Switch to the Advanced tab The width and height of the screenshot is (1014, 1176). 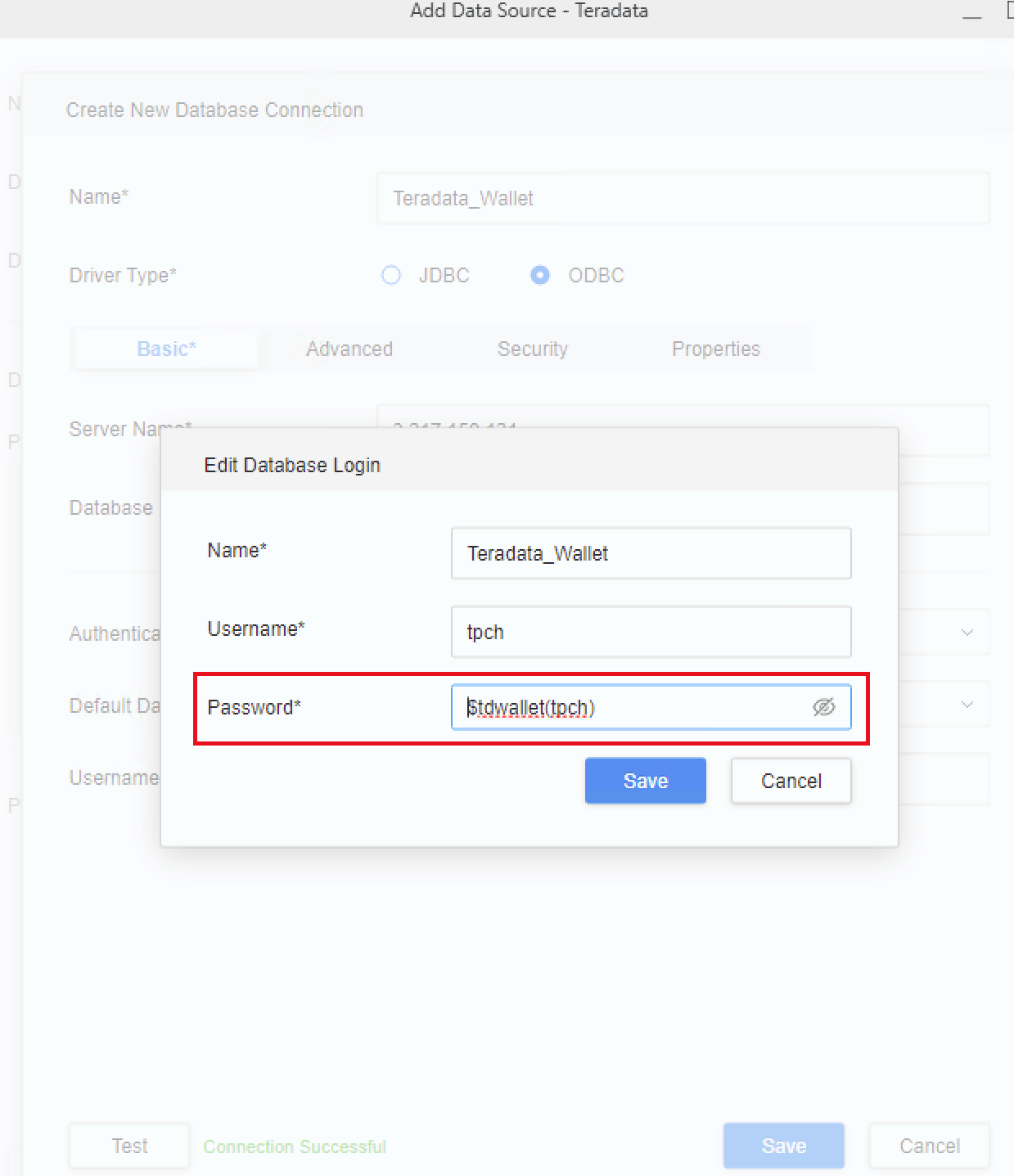pos(349,349)
